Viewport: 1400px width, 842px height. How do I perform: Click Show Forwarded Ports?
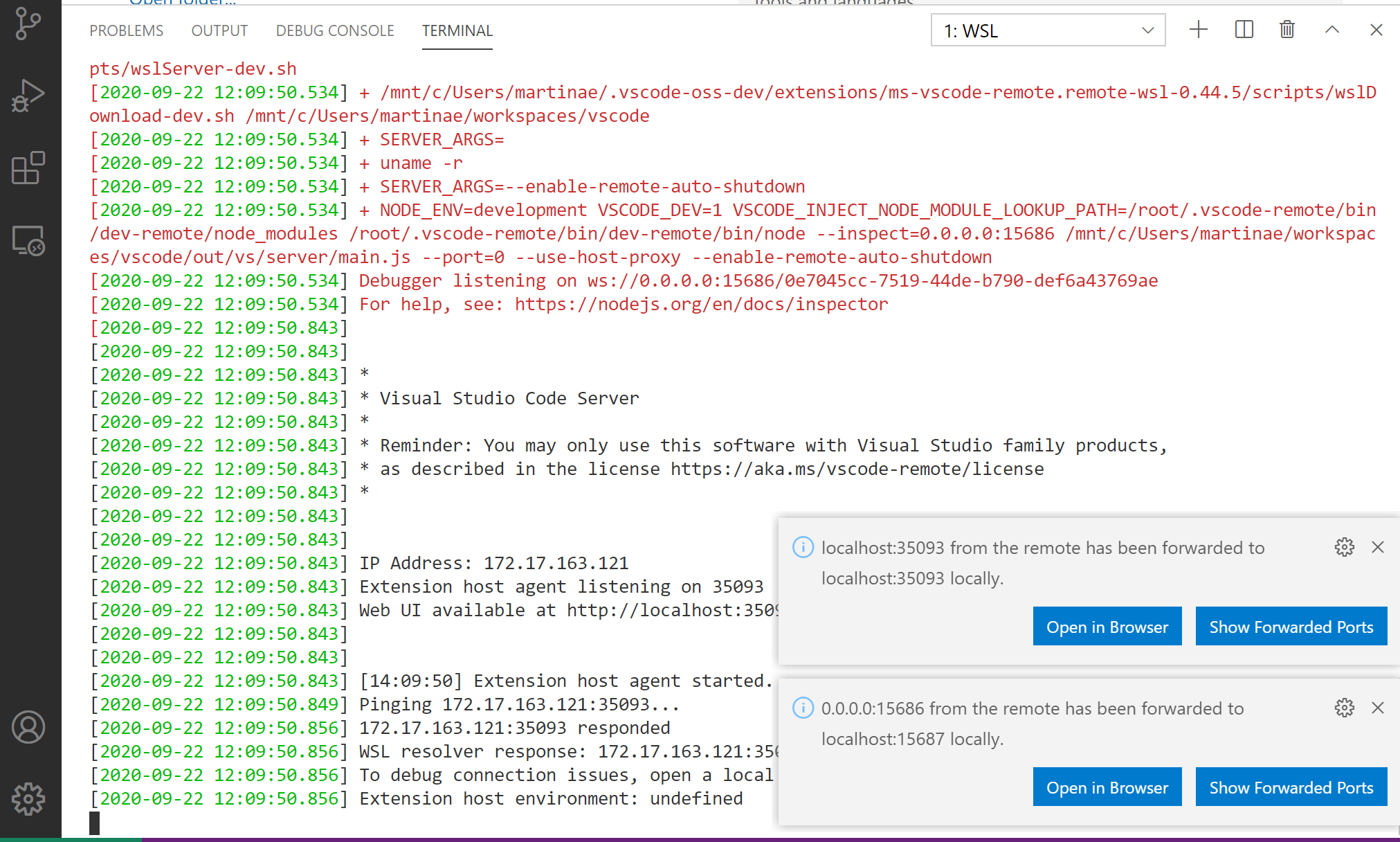(x=1291, y=626)
